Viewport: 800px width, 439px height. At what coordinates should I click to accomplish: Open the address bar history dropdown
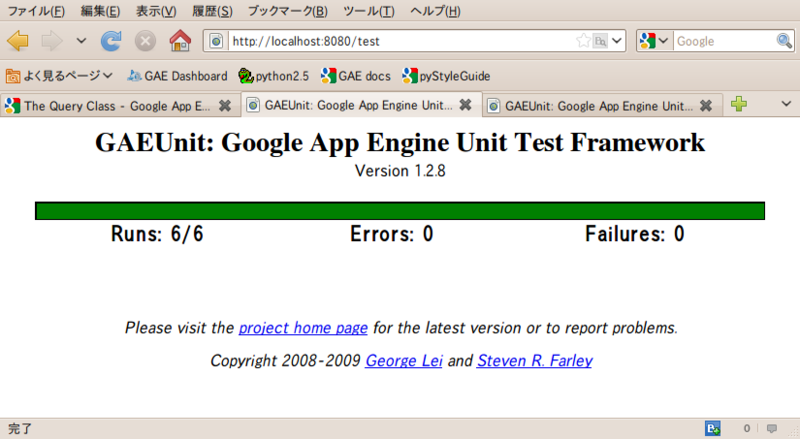point(617,41)
